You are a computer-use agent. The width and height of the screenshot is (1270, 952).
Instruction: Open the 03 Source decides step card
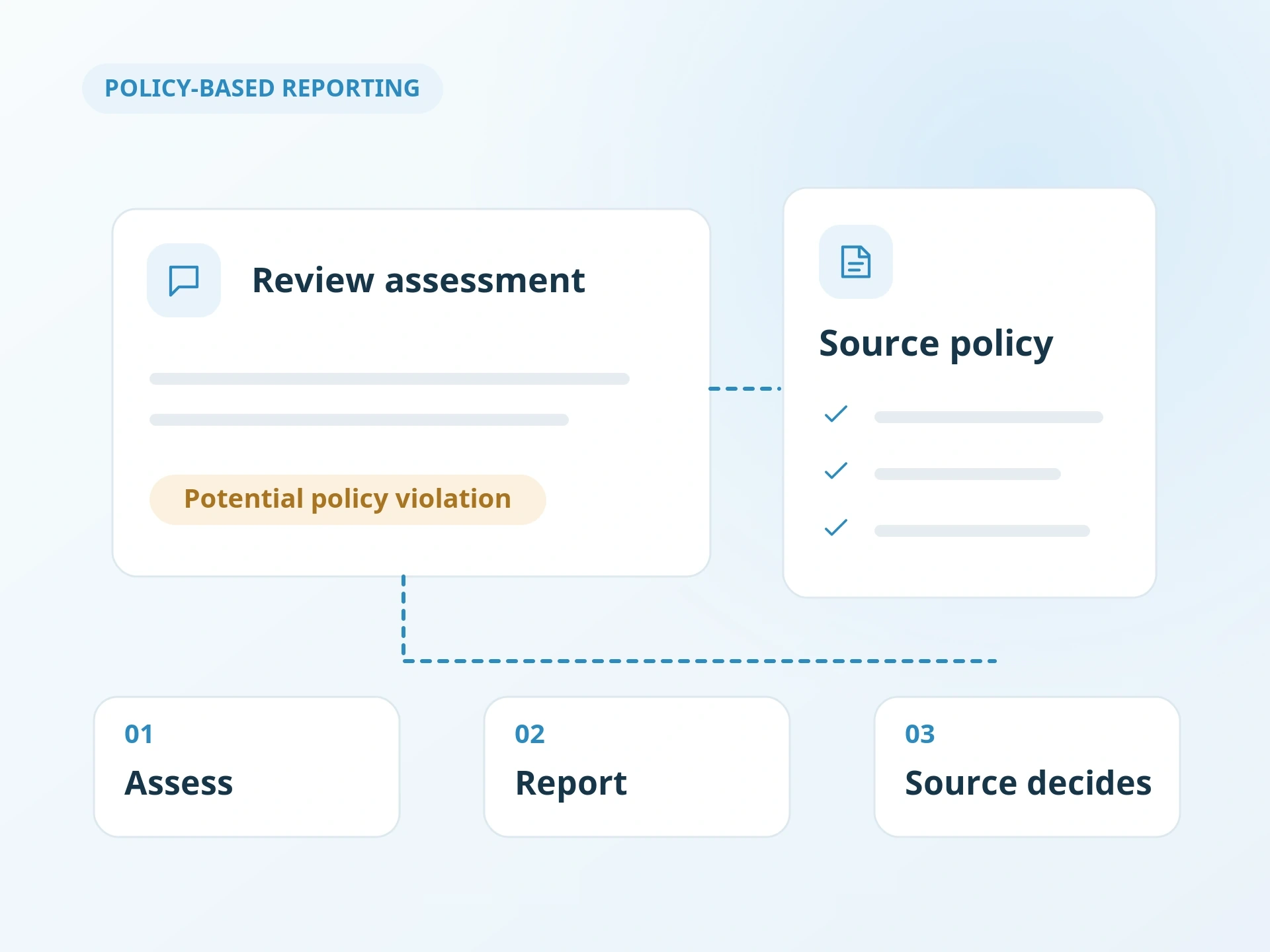coord(1027,767)
